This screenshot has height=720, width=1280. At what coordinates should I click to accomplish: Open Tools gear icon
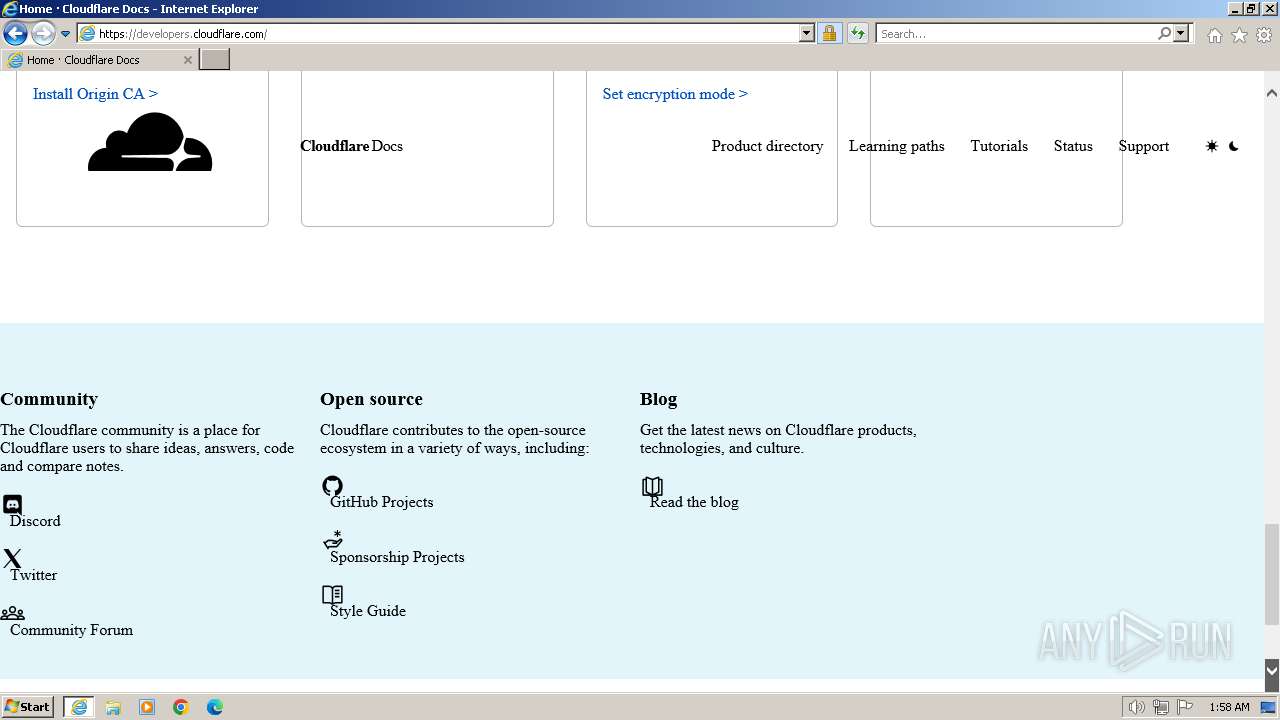tap(1264, 35)
